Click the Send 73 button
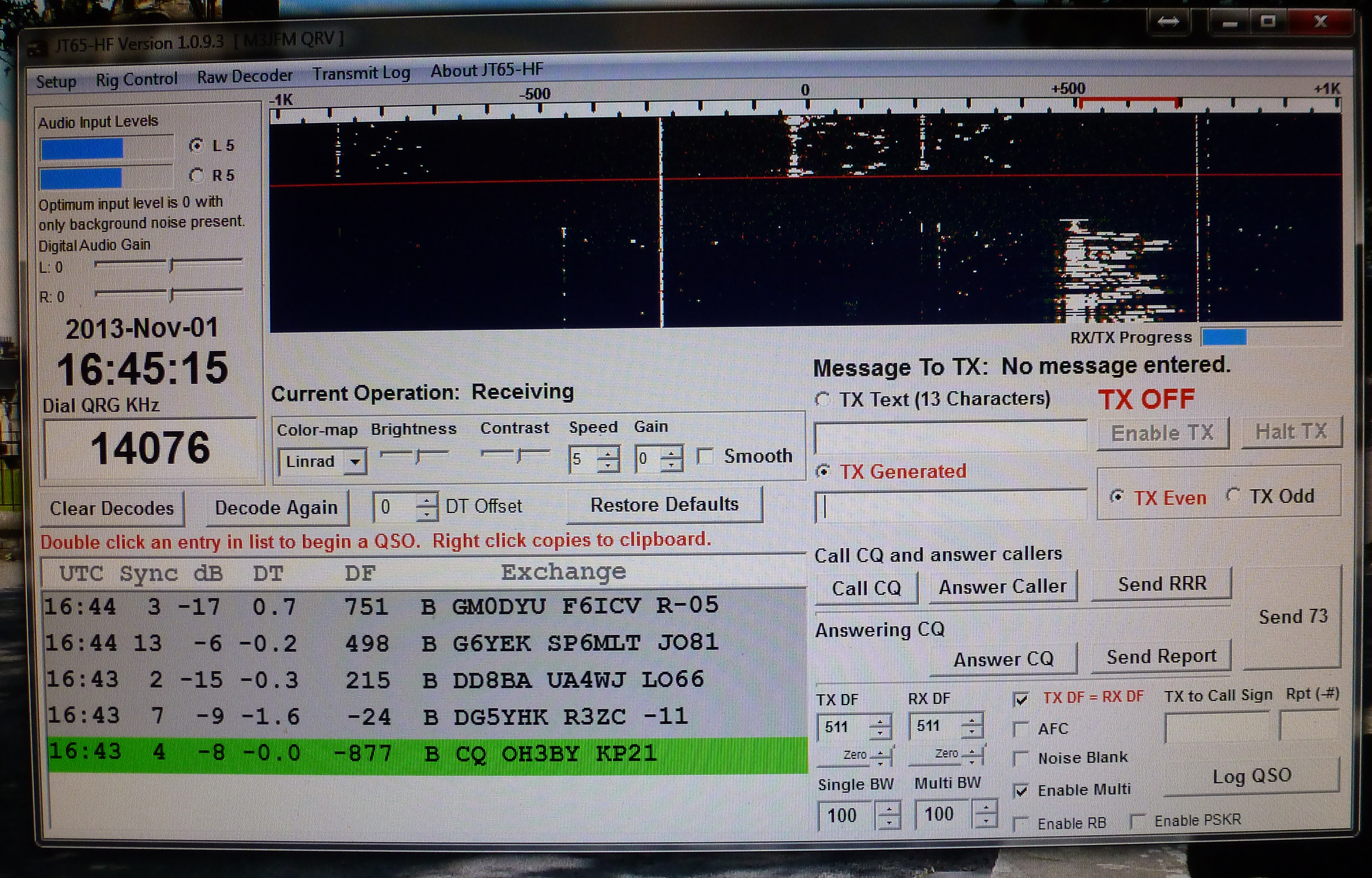Image resolution: width=1372 pixels, height=878 pixels. pos(1293,616)
